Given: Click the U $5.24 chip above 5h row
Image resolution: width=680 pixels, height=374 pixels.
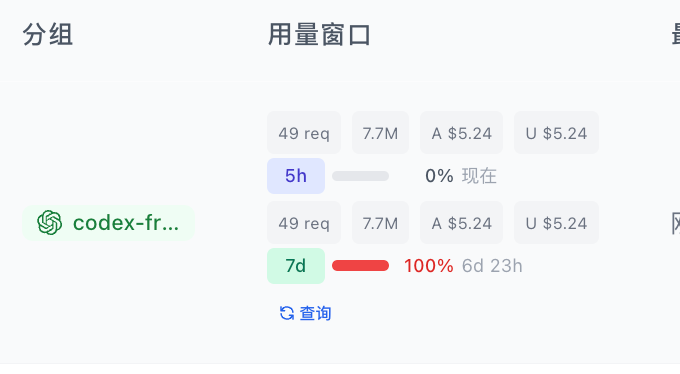Looking at the screenshot, I should (556, 133).
